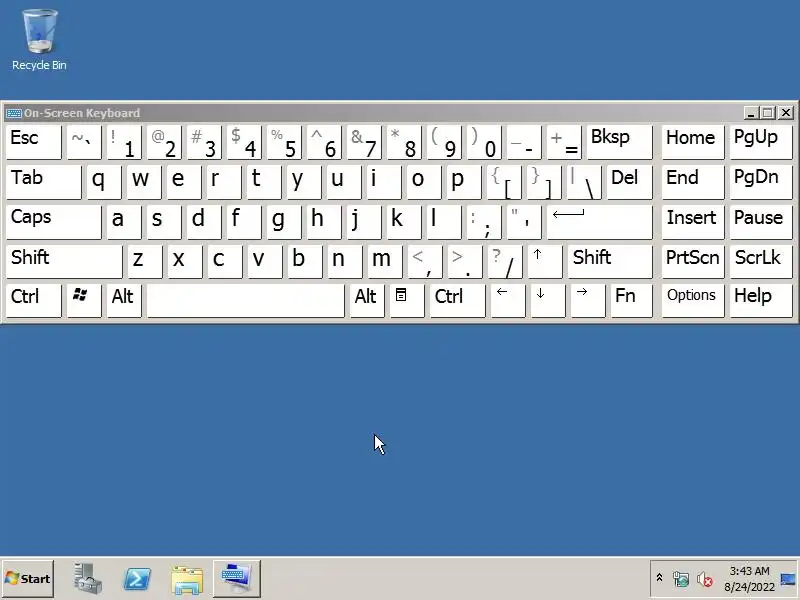Click the PgUp key
800x600 pixels.
click(761, 142)
